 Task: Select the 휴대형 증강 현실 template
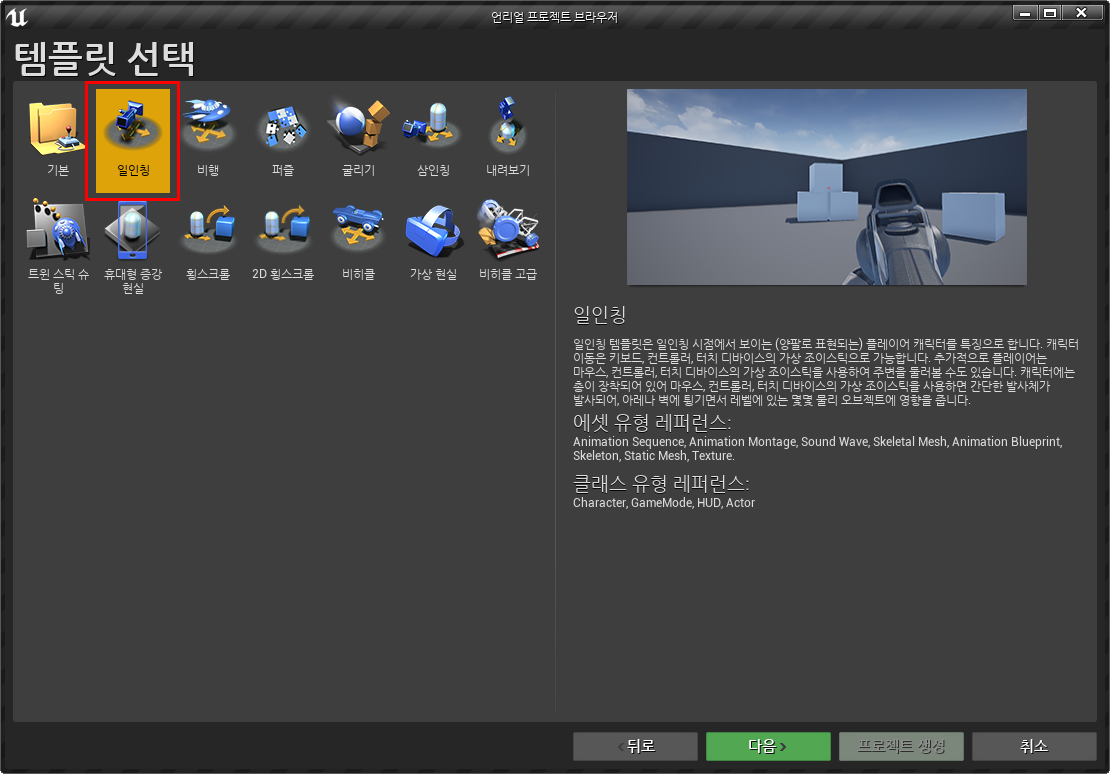click(132, 246)
